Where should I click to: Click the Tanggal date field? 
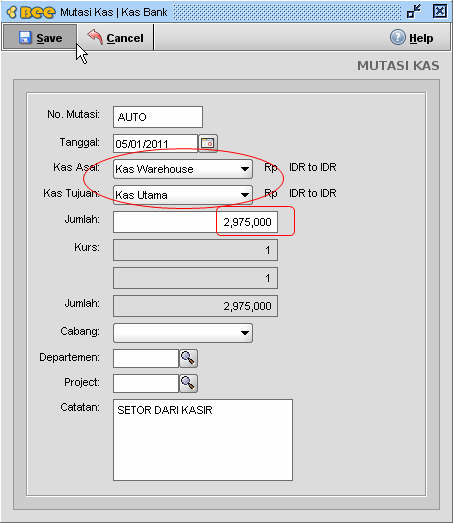(155, 143)
